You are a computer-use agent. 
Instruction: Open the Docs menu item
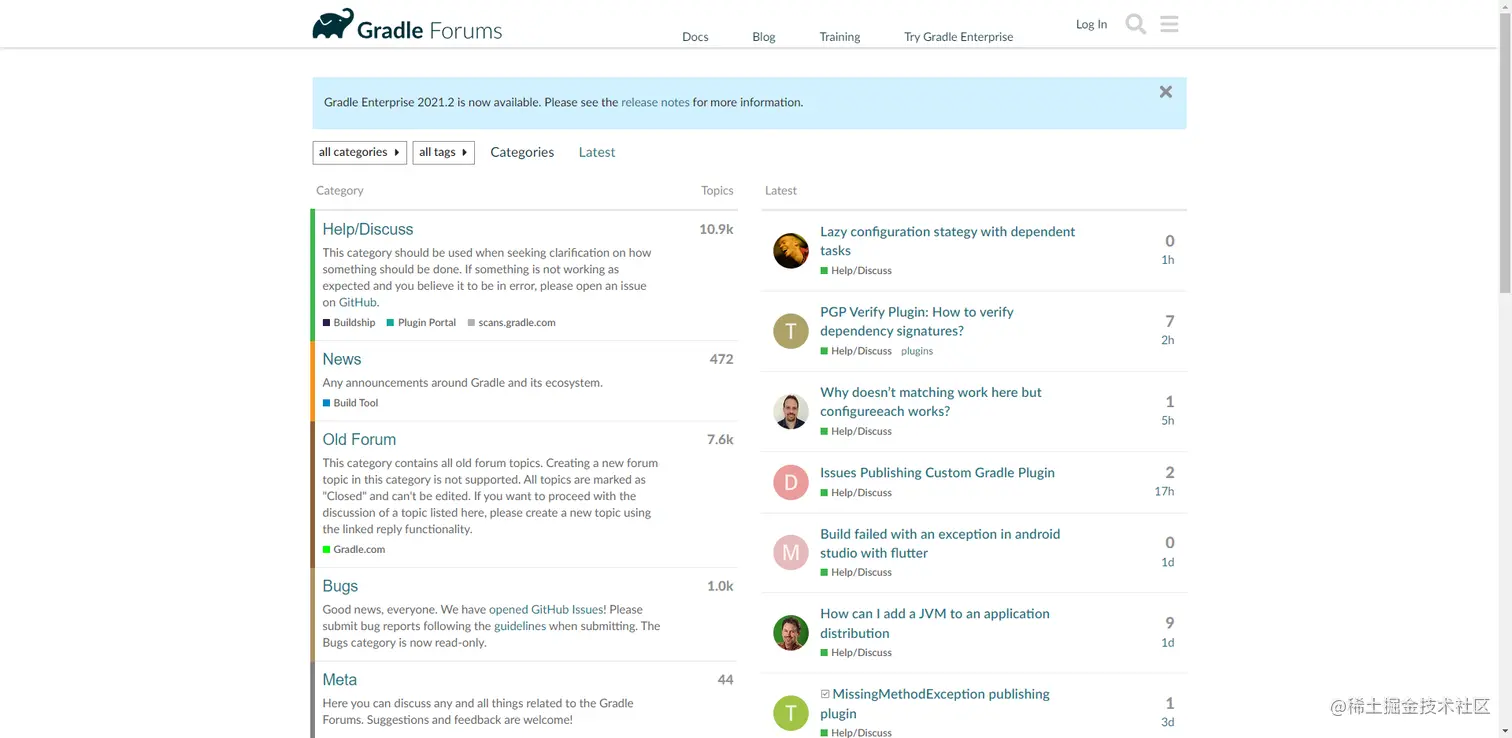tap(695, 37)
